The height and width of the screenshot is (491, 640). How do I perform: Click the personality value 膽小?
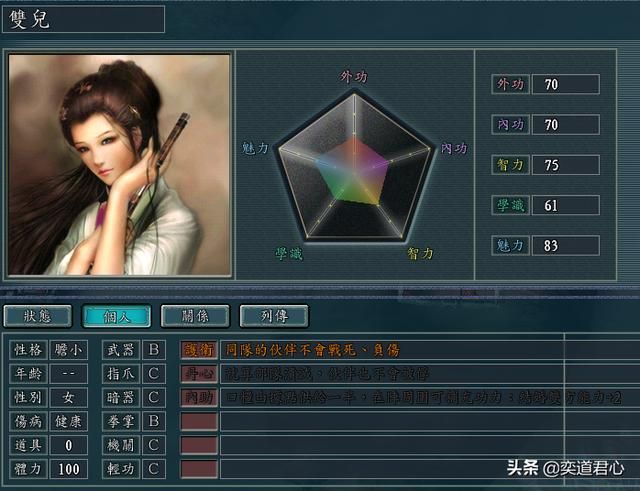(68, 350)
